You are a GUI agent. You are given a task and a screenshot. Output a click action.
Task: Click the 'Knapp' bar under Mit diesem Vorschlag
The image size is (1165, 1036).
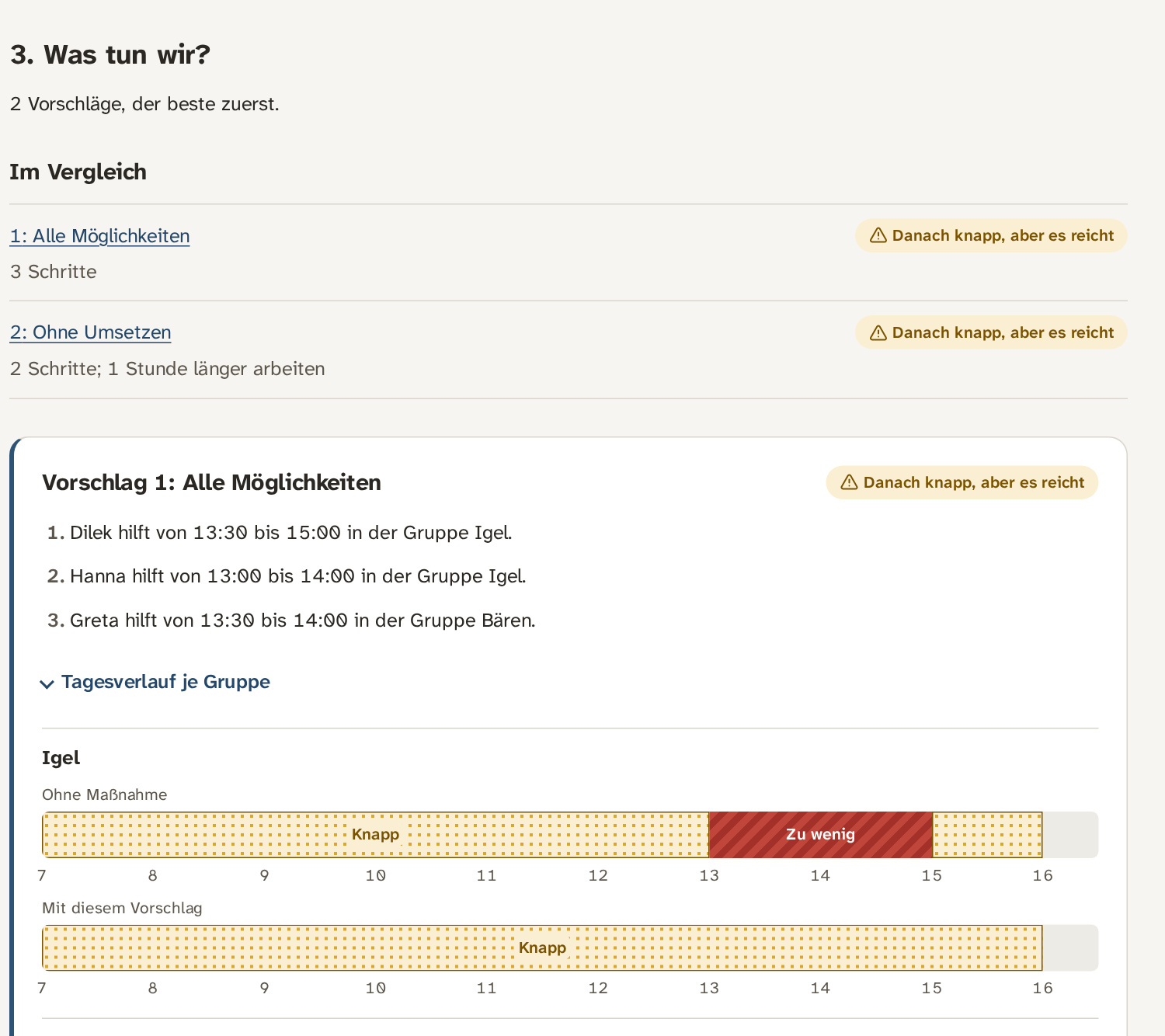[x=542, y=947]
